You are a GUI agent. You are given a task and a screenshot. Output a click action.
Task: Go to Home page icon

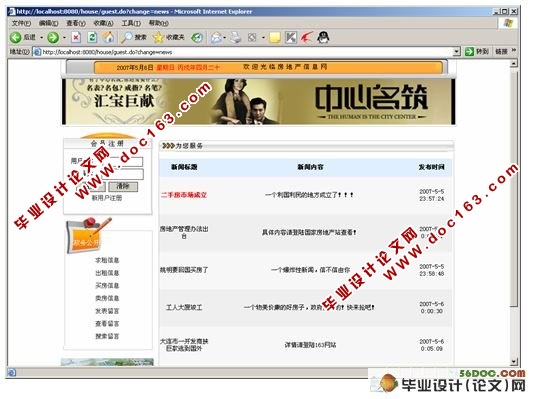click(108, 37)
